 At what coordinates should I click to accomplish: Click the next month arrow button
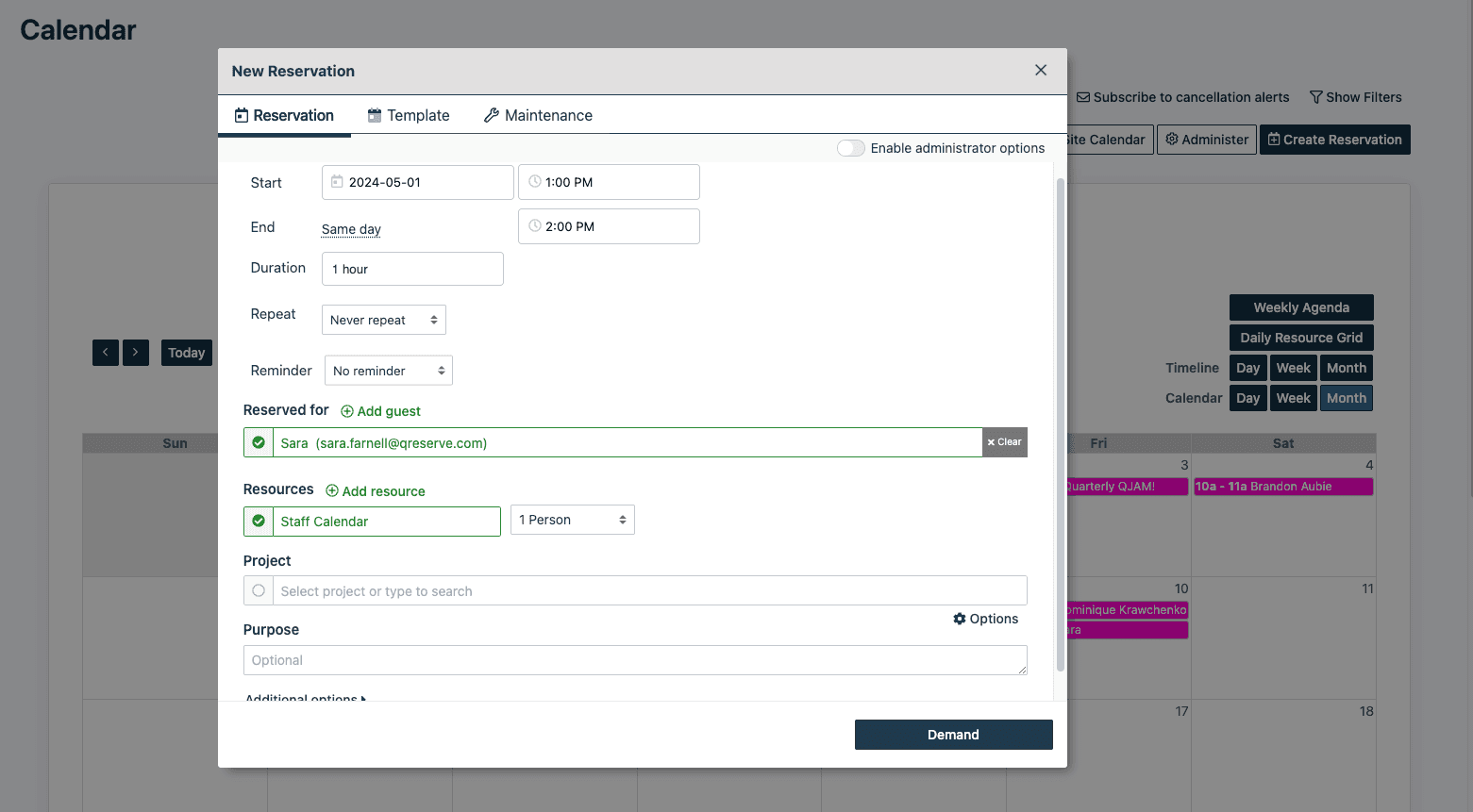pos(136,353)
